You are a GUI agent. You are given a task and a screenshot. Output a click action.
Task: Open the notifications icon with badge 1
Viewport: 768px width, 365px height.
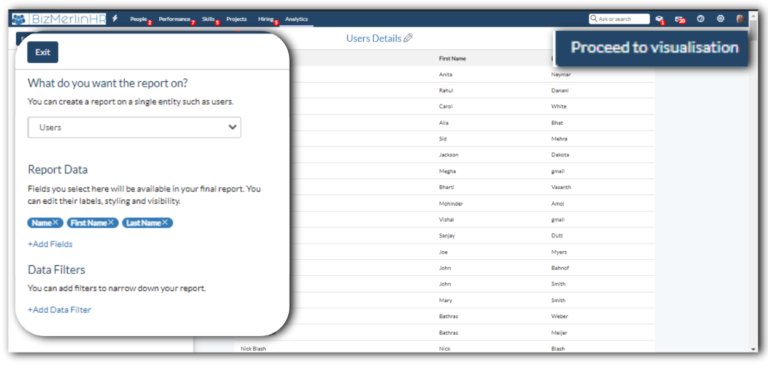(x=660, y=20)
